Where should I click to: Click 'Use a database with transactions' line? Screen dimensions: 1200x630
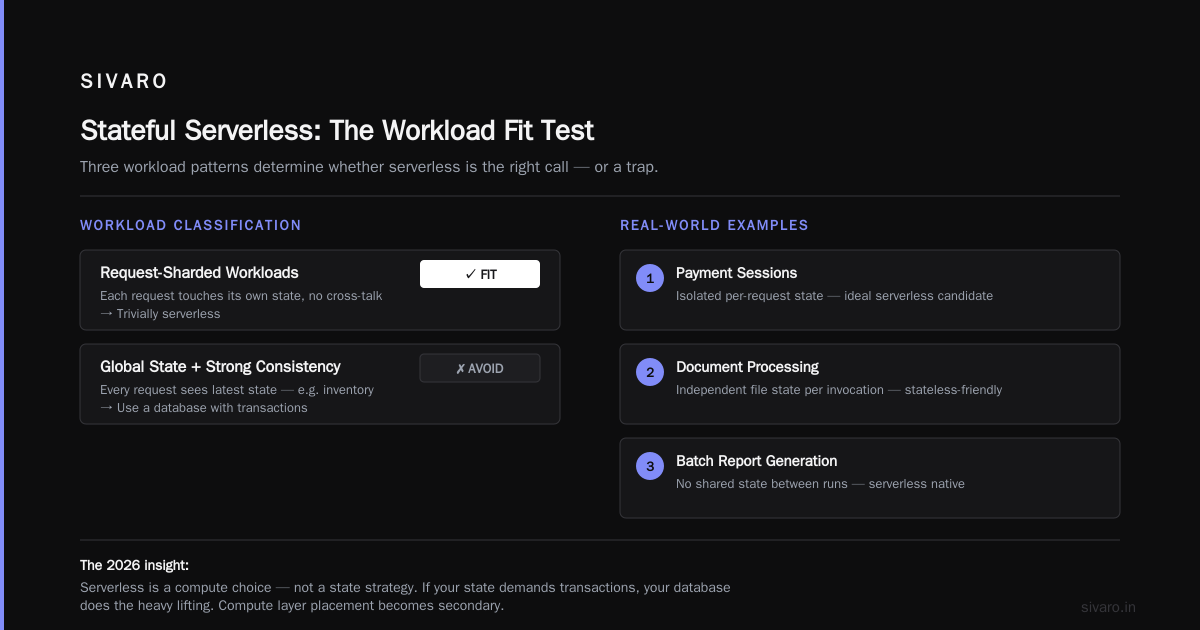click(204, 408)
